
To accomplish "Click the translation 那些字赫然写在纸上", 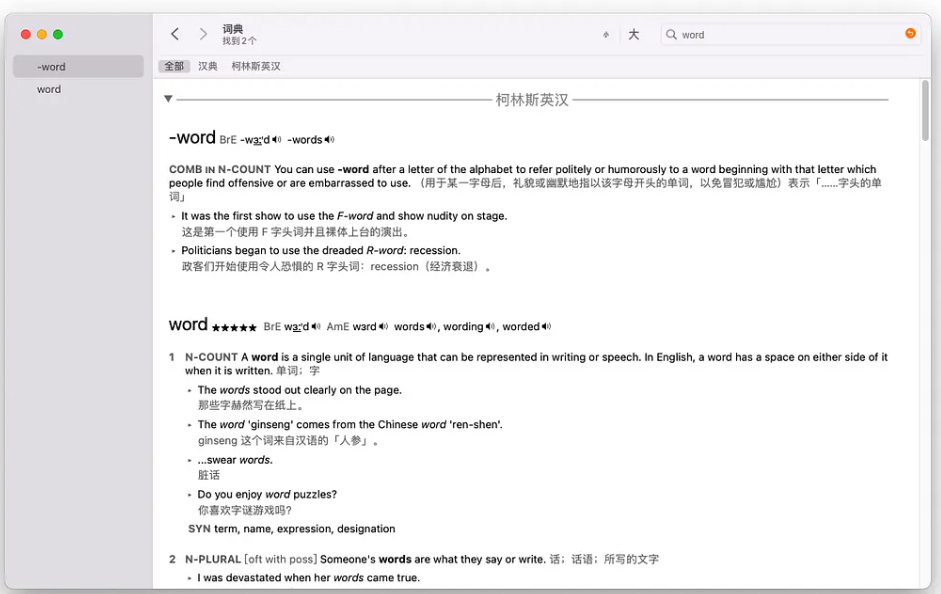I will point(250,406).
